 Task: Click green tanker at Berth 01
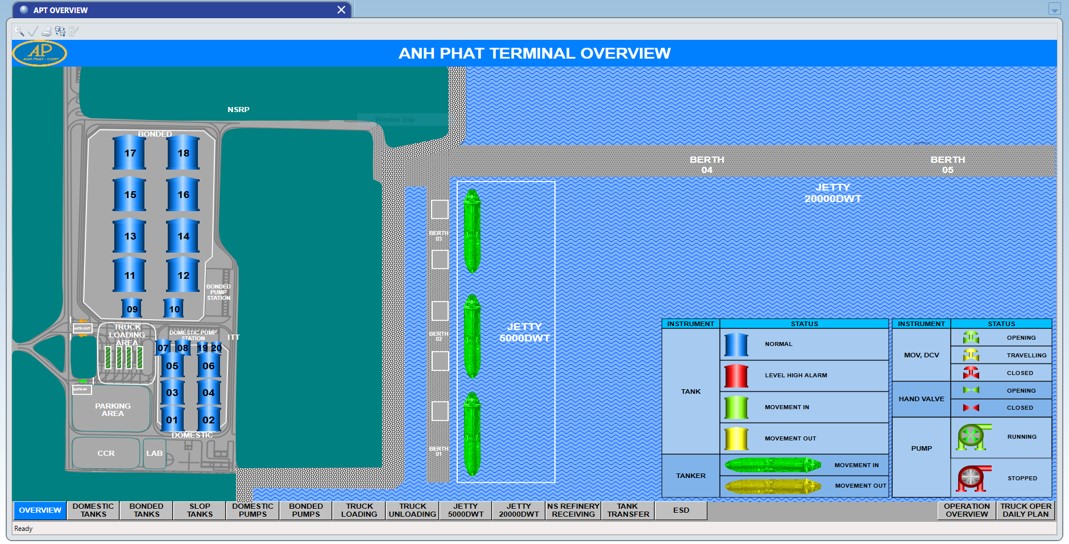pos(472,434)
